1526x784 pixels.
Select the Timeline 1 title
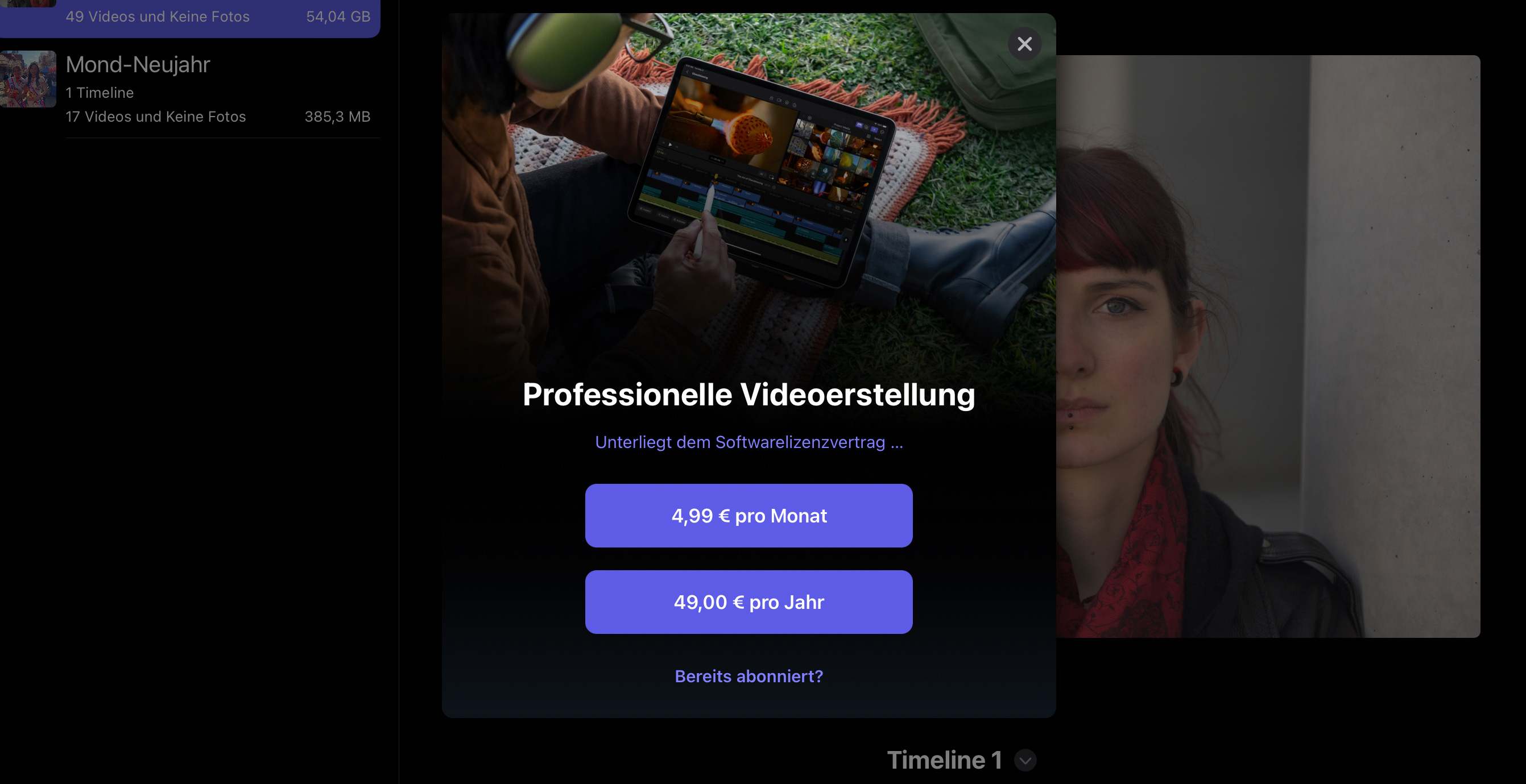944,760
